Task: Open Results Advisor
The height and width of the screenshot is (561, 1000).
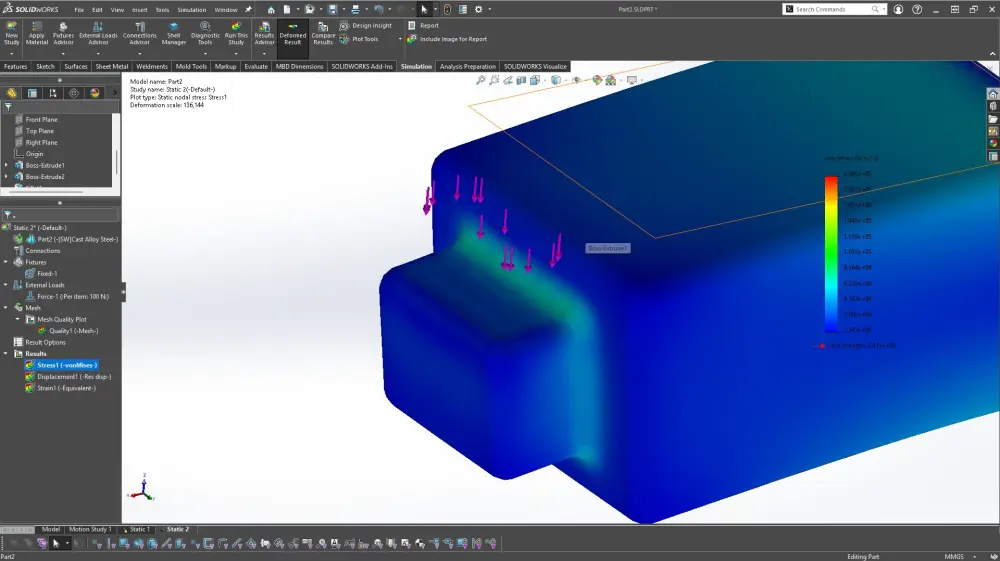Action: tap(264, 33)
